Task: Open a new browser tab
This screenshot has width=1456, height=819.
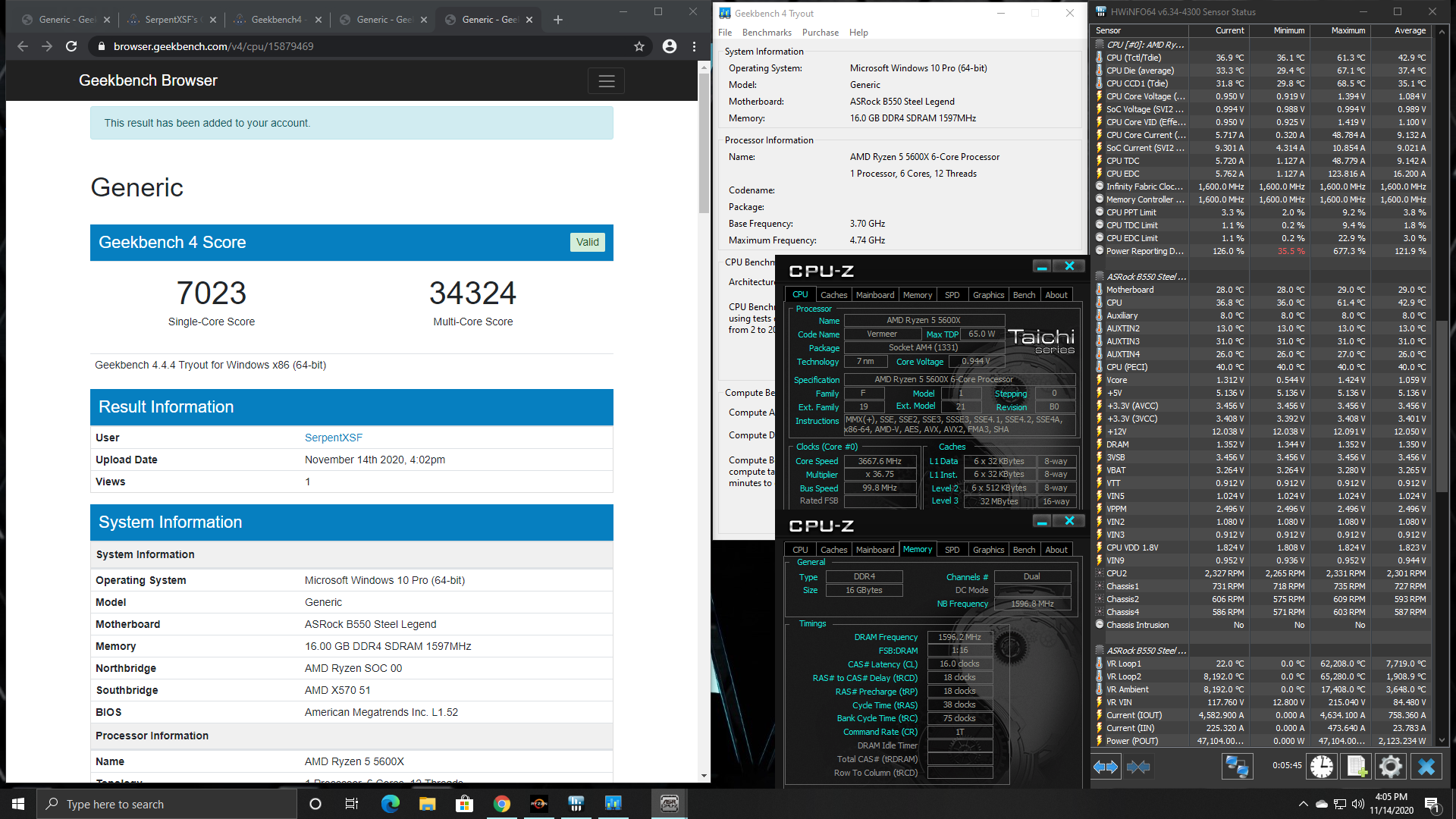Action: pos(558,20)
